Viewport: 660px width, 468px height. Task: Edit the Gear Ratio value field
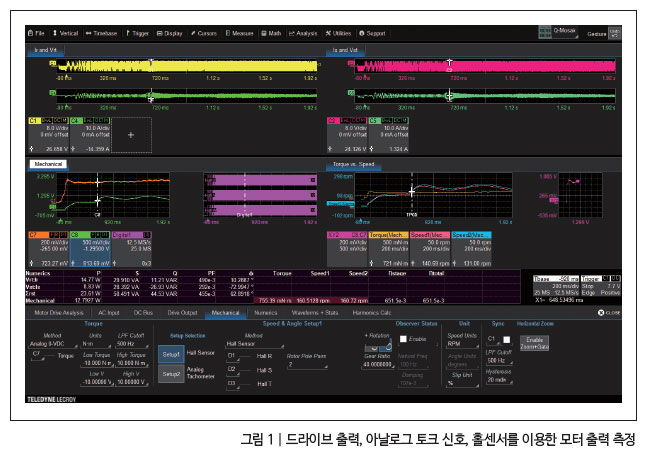tap(378, 364)
